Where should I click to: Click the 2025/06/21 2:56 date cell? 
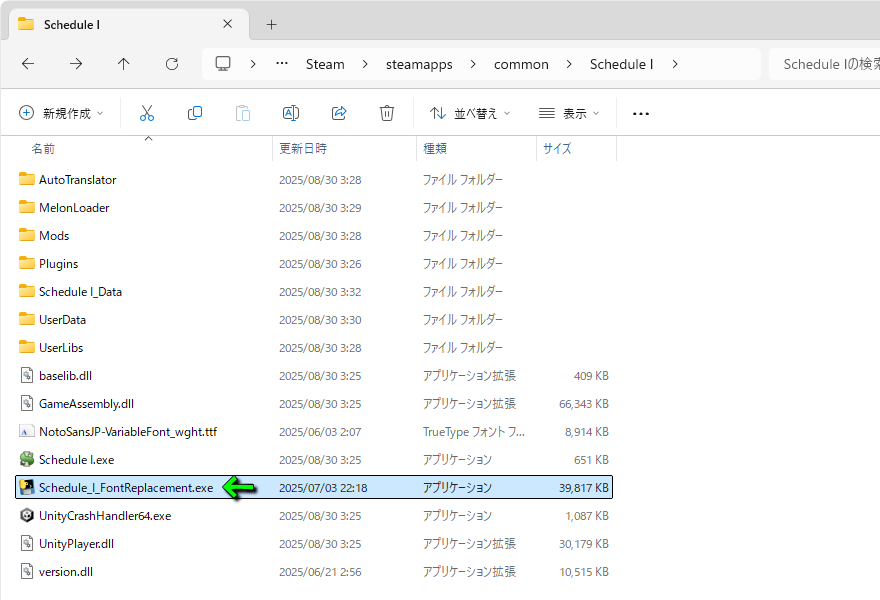click(320, 572)
